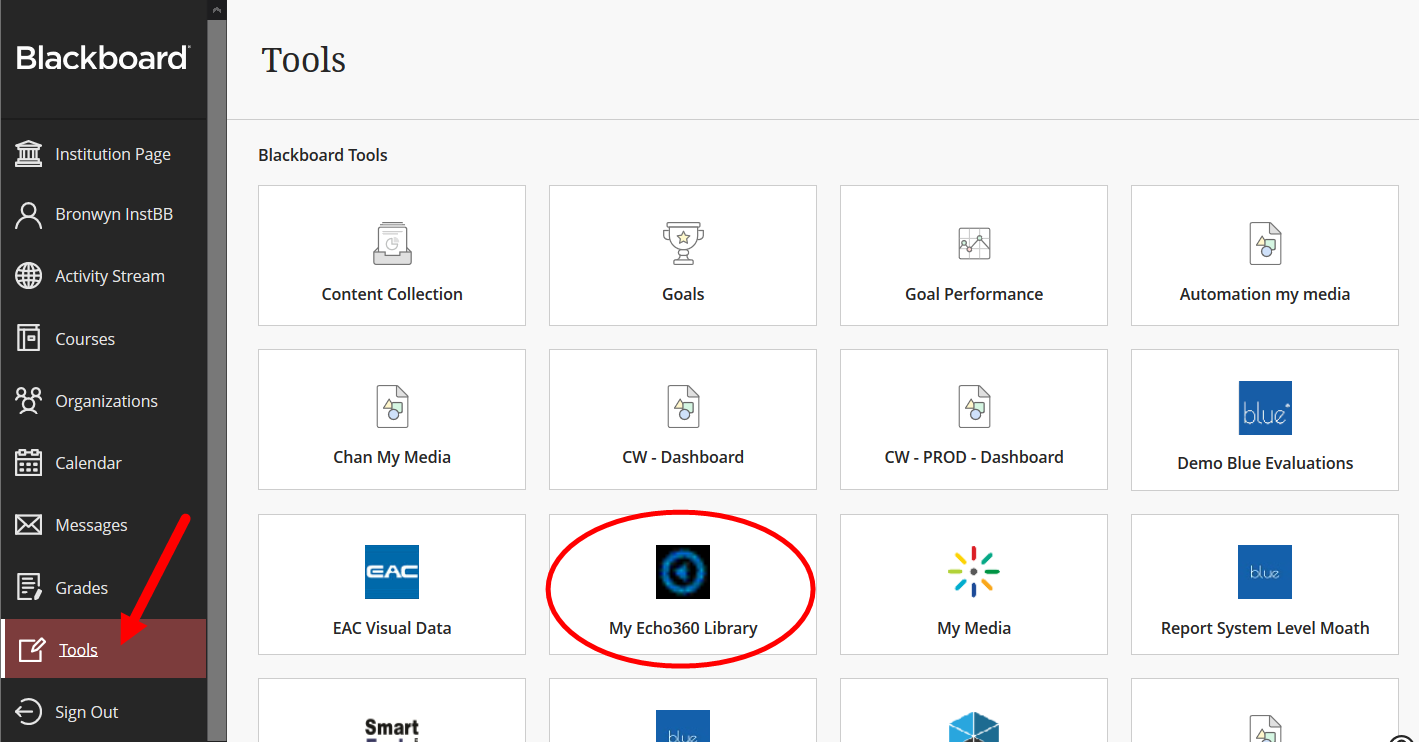The image size is (1419, 742).
Task: Click the Calendar icon in the sidebar
Action: point(29,463)
